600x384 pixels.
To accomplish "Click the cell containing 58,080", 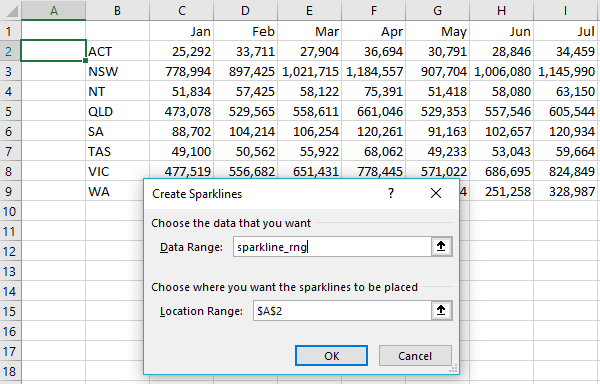I will click(502, 91).
